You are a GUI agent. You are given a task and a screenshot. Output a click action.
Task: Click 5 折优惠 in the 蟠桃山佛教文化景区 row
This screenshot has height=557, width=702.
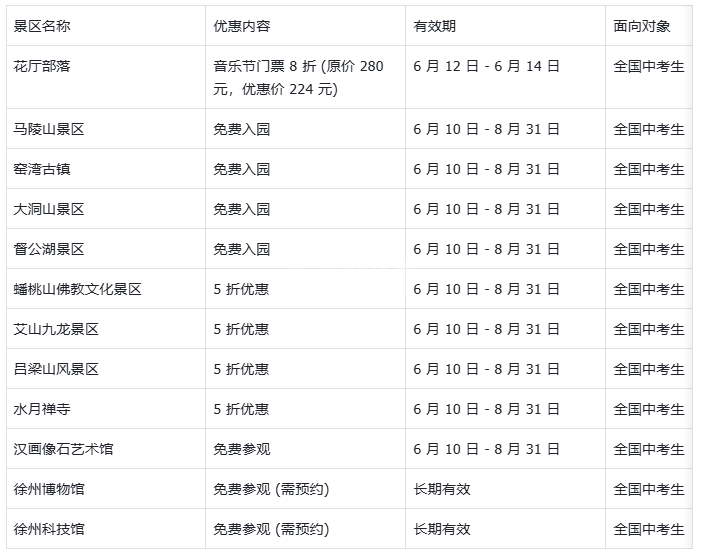(x=241, y=289)
